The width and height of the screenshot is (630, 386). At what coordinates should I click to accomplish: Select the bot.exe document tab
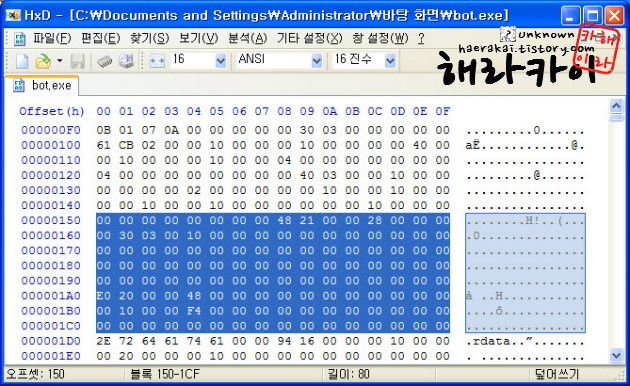click(x=42, y=85)
